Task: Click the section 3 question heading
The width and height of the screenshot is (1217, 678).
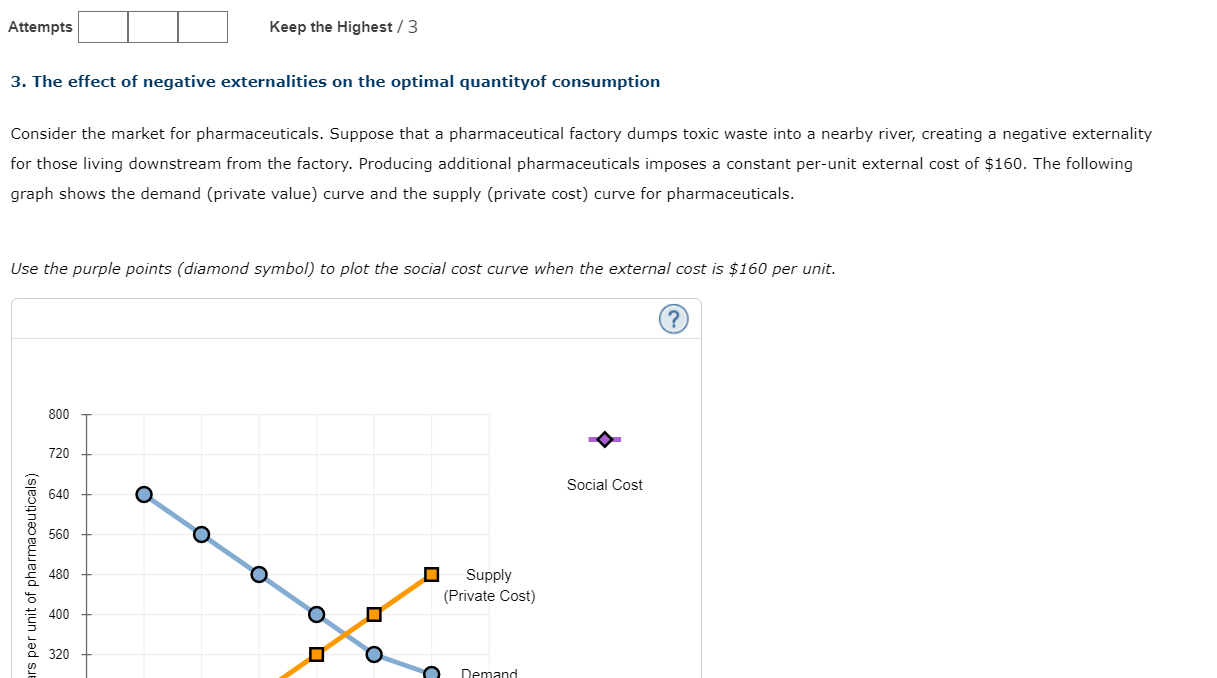Action: click(334, 81)
